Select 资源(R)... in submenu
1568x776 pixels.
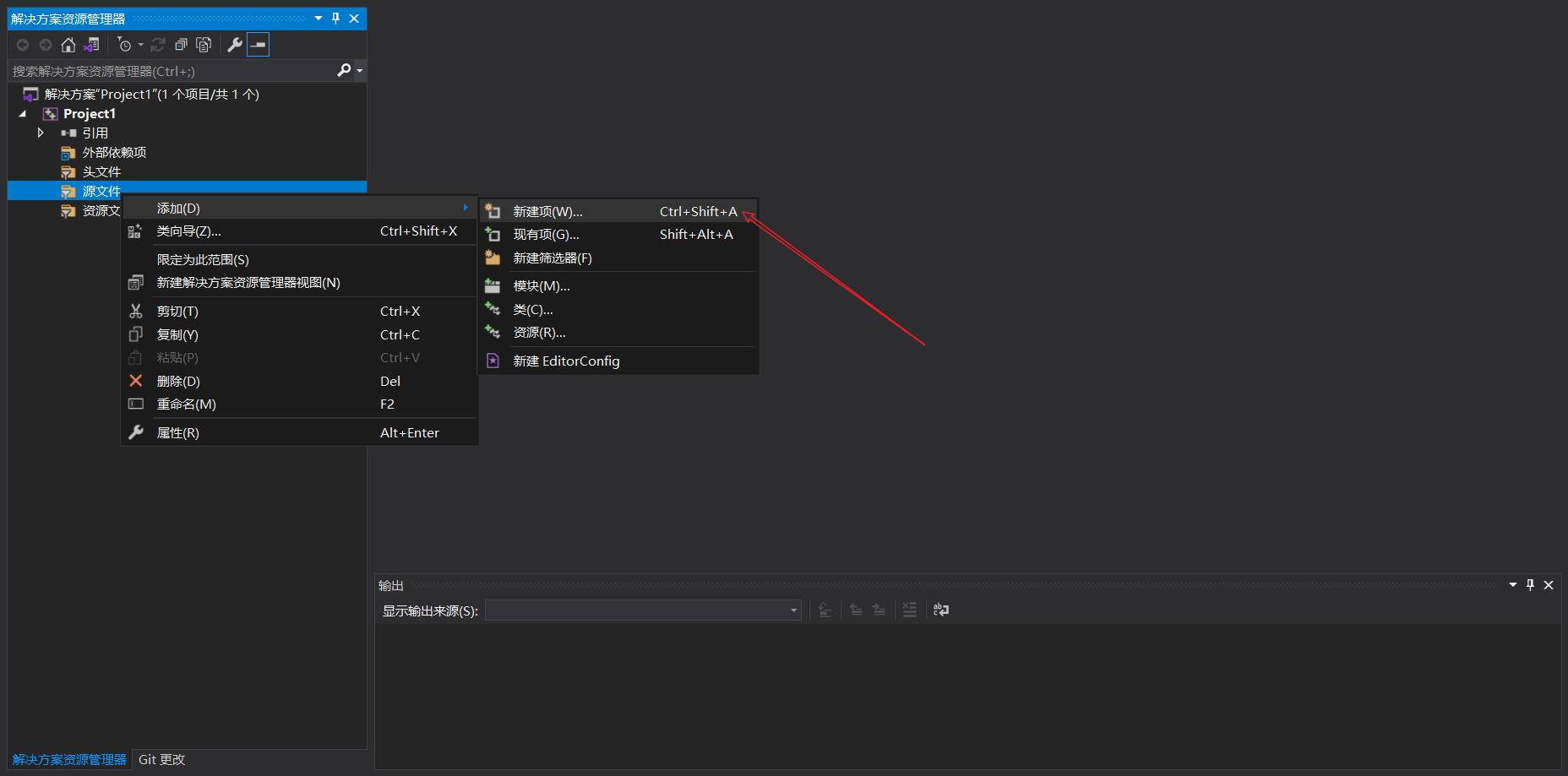[618, 333]
